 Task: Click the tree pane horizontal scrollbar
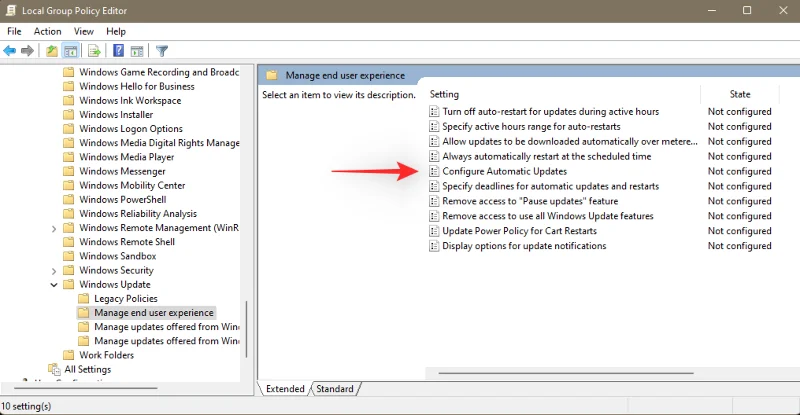(x=86, y=388)
